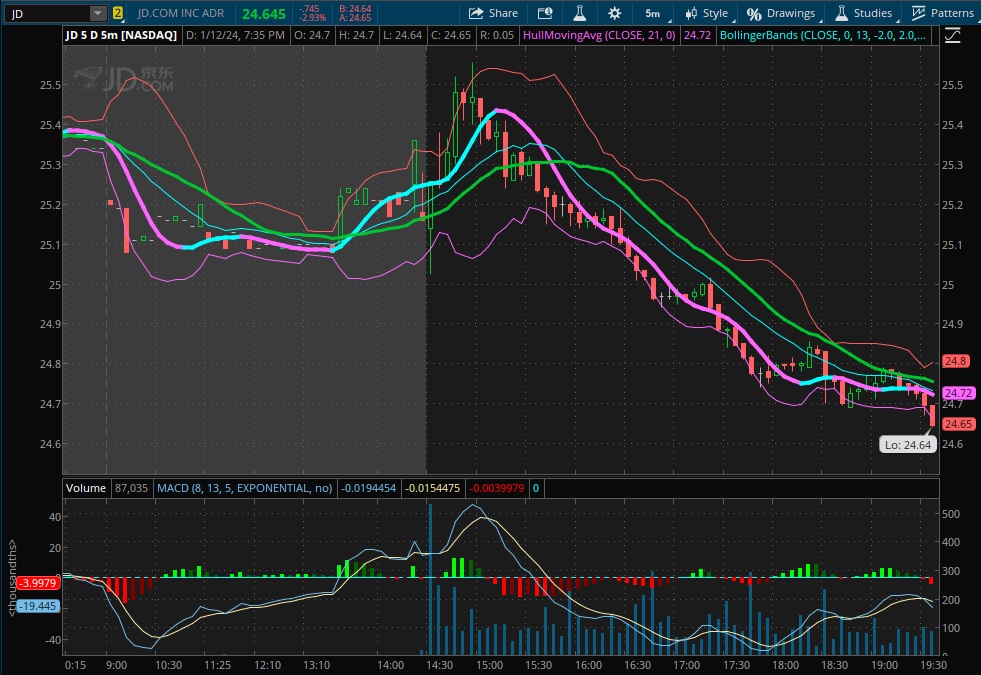The height and width of the screenshot is (675, 981).
Task: Click the red 24.8 price bubble
Action: click(x=956, y=361)
